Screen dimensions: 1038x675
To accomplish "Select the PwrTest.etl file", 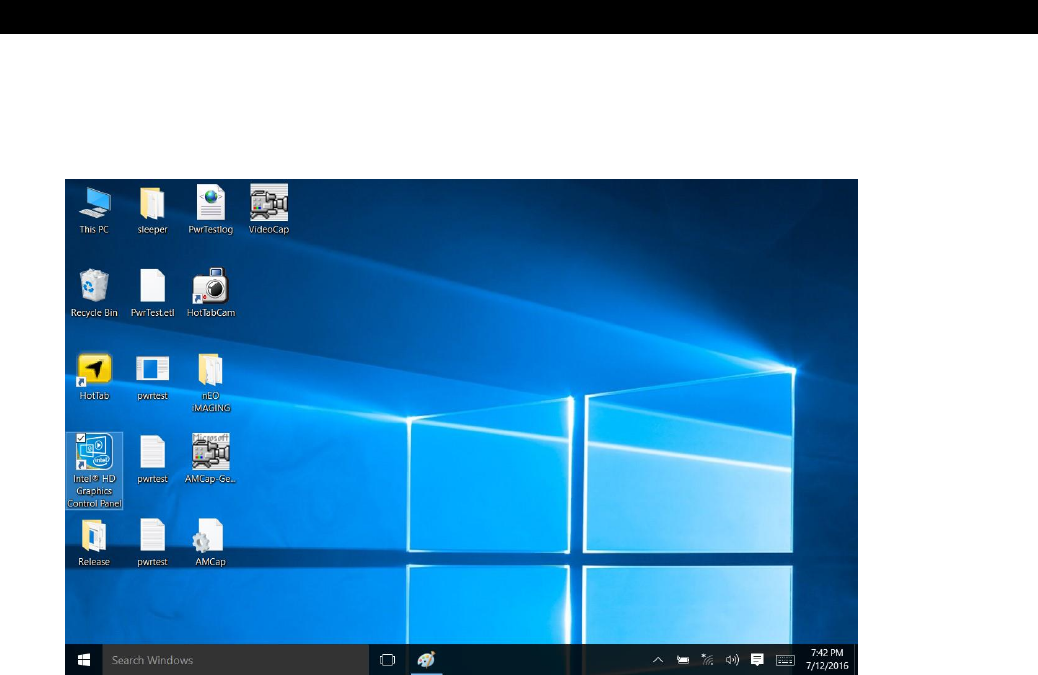I will pyautogui.click(x=152, y=287).
